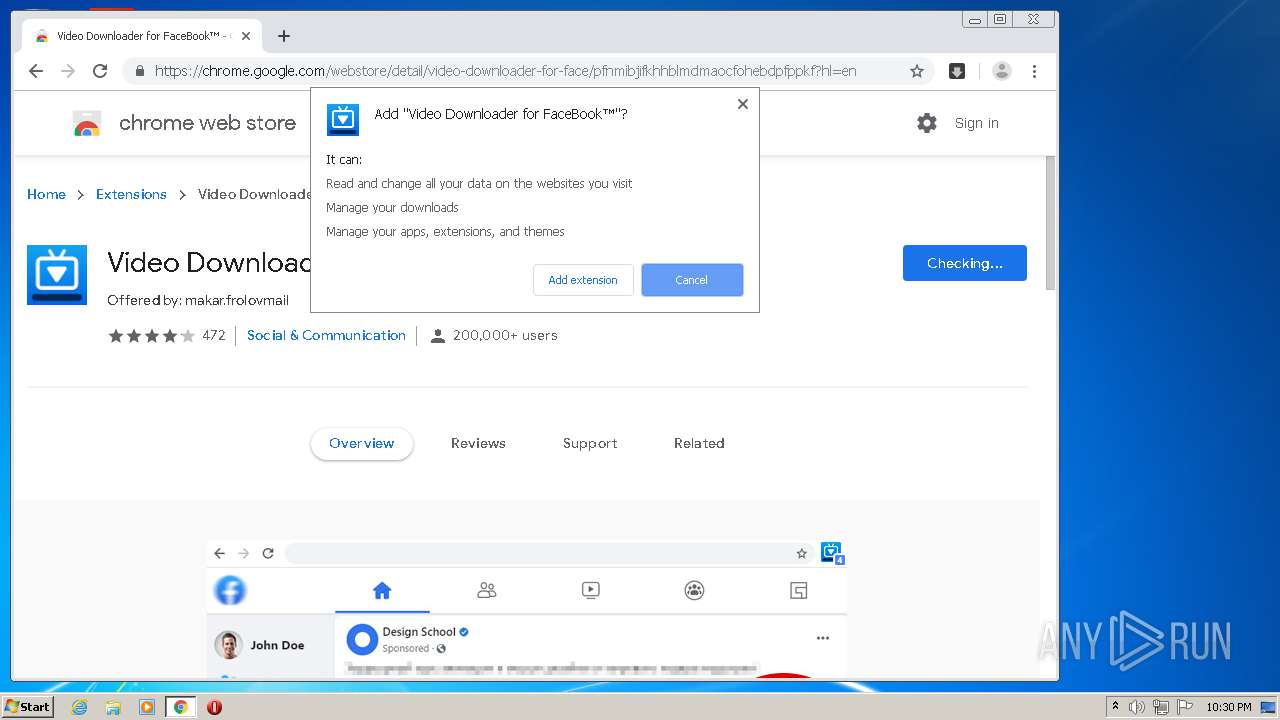
Task: Open the download extension icon in the toolbar
Action: click(x=957, y=71)
